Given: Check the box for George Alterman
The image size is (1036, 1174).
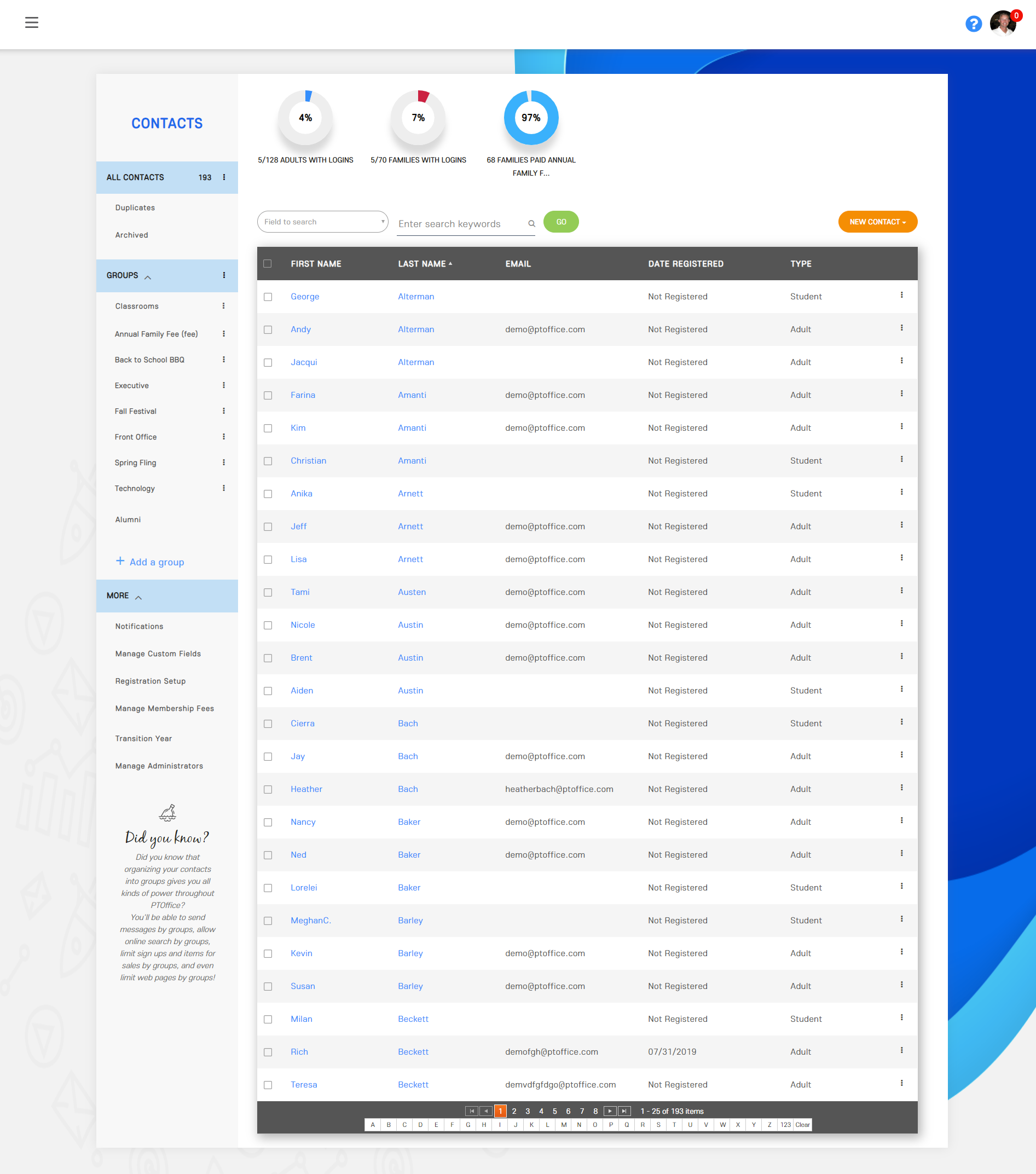Looking at the screenshot, I should point(268,297).
